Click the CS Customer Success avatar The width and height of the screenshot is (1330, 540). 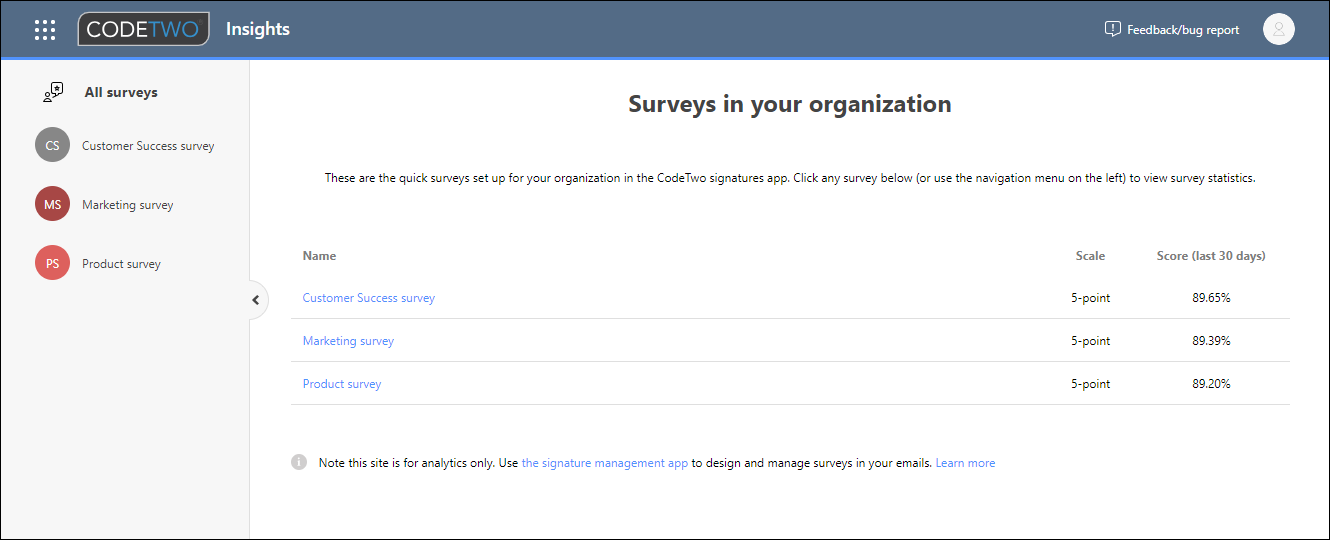tap(52, 145)
